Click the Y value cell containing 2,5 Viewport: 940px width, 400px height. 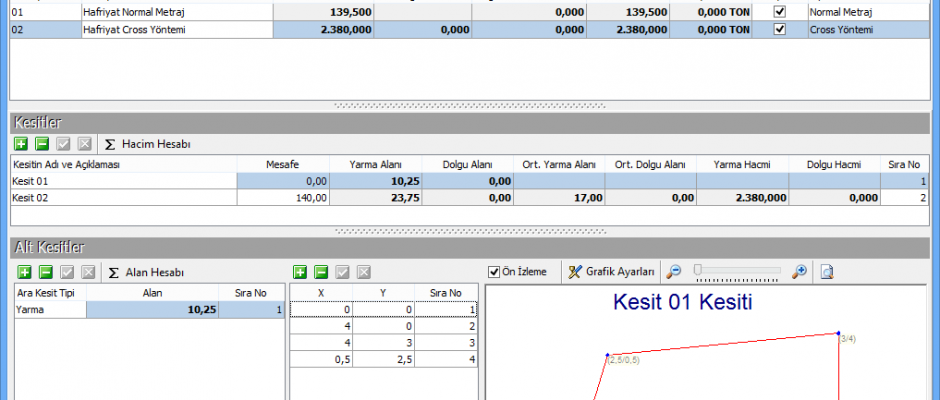coord(385,359)
